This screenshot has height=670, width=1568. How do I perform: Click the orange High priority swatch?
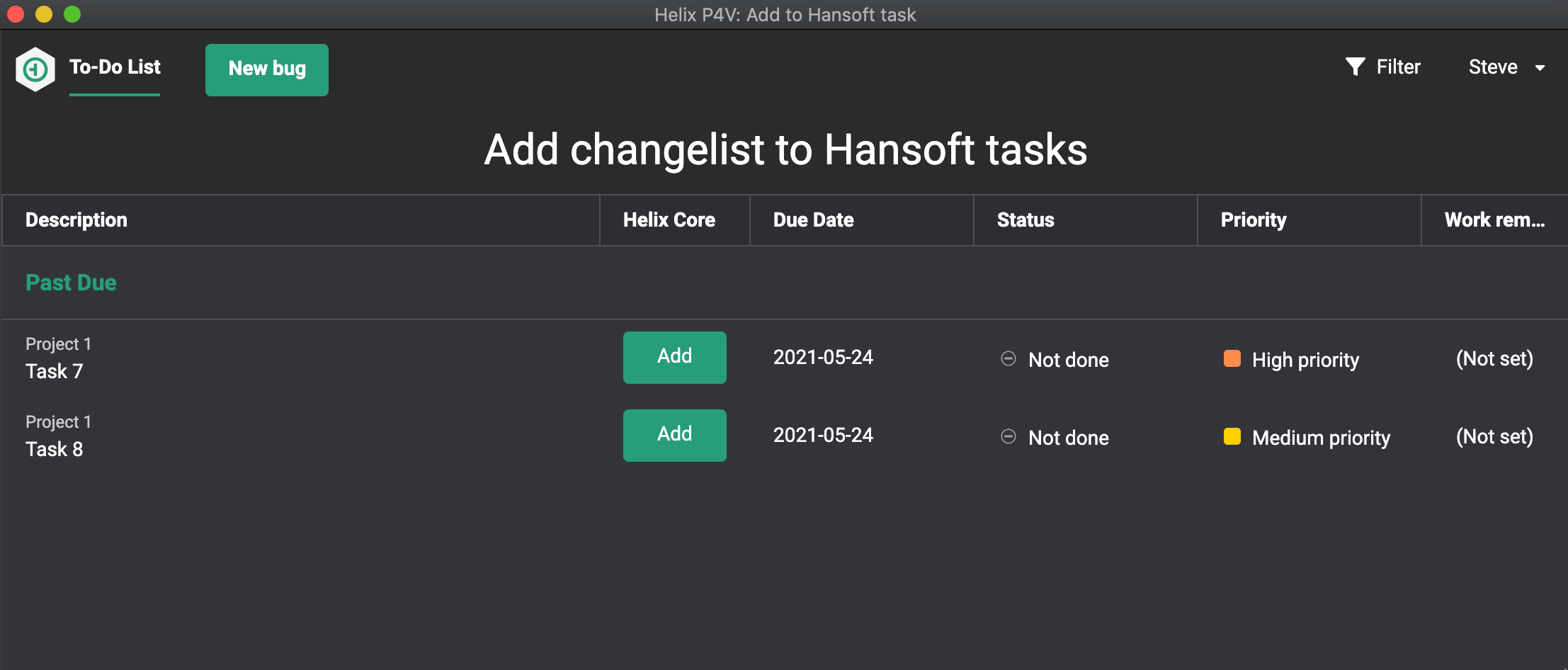point(1232,358)
